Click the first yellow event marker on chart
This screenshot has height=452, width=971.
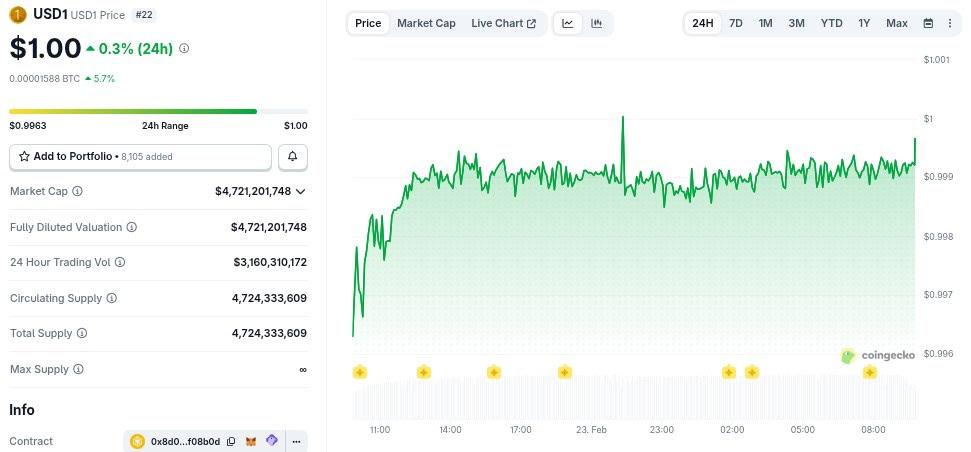[x=360, y=372]
